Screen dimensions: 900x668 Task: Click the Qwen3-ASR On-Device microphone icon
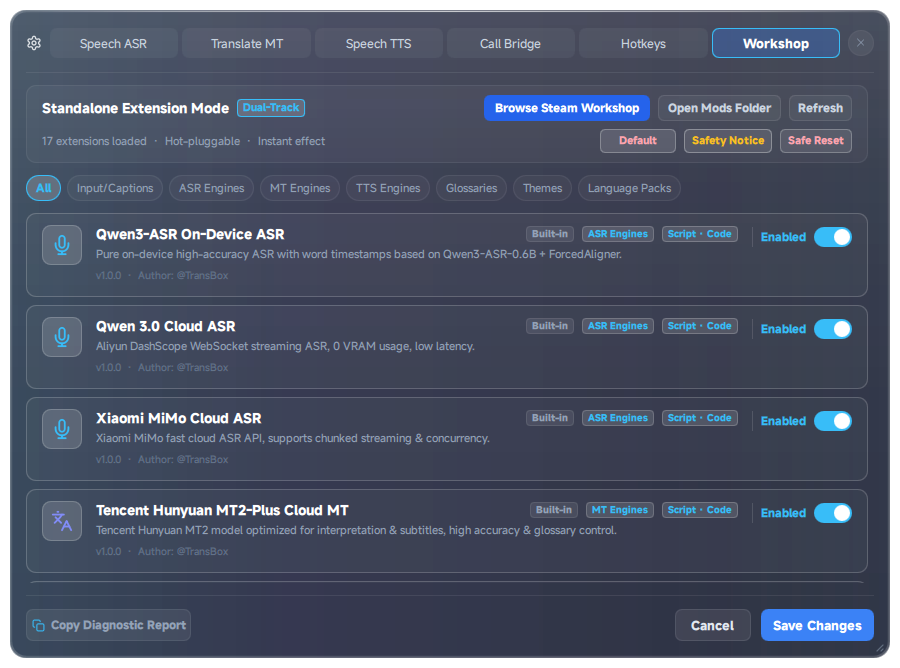[x=62, y=245]
